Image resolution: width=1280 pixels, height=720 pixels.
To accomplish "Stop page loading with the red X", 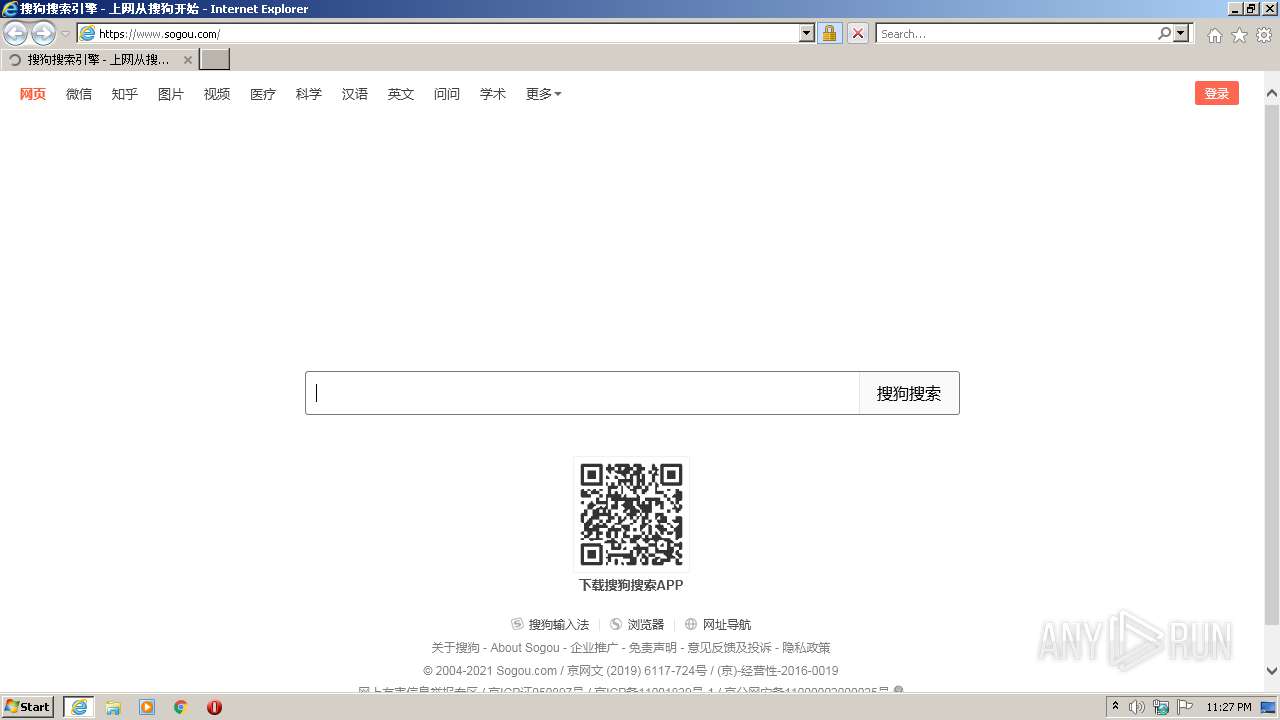I will [858, 34].
